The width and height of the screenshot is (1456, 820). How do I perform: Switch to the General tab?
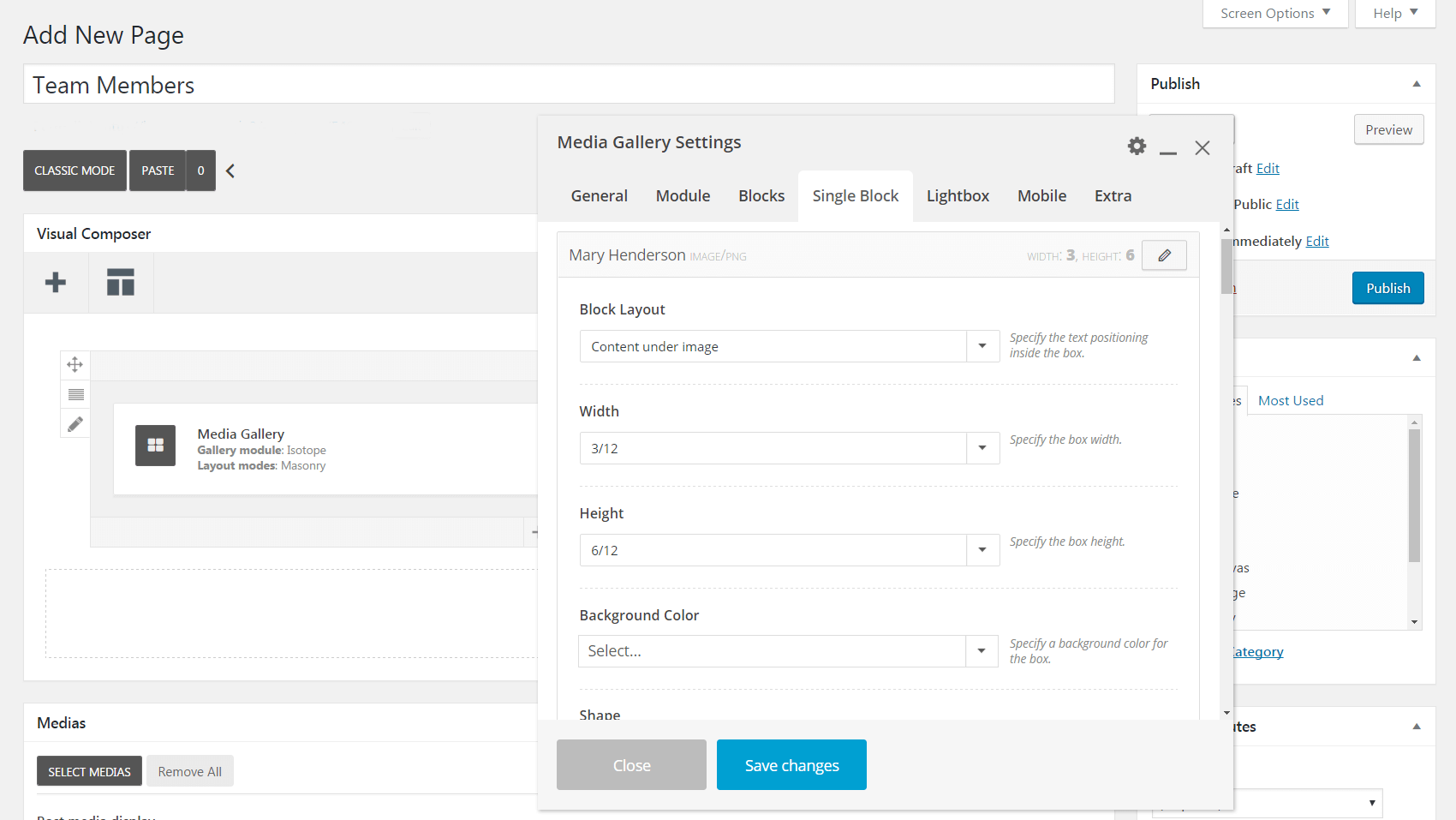click(600, 196)
